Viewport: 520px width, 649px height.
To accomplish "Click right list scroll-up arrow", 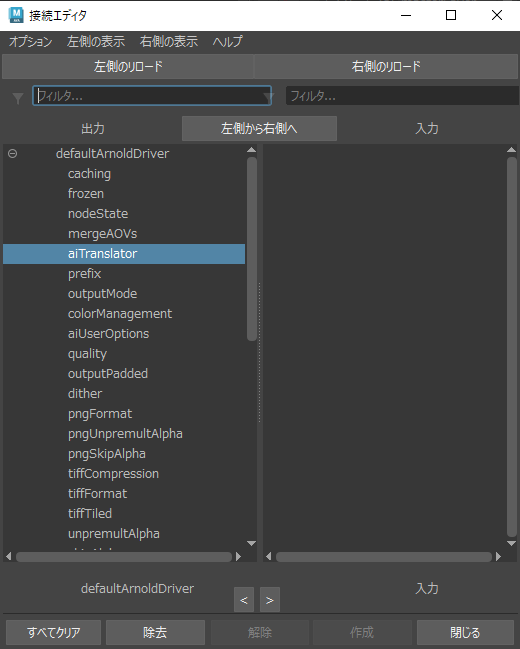I will tap(511, 150).
